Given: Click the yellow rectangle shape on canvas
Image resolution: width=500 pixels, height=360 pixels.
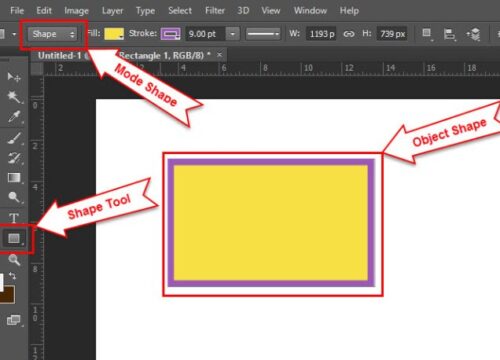Looking at the screenshot, I should [x=271, y=223].
